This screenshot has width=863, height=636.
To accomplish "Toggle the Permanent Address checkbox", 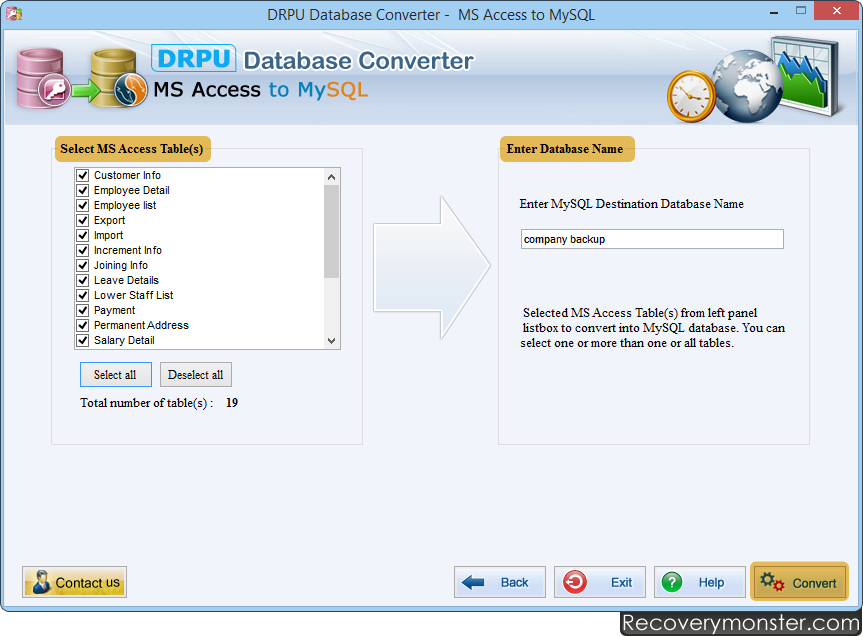I will click(x=83, y=325).
